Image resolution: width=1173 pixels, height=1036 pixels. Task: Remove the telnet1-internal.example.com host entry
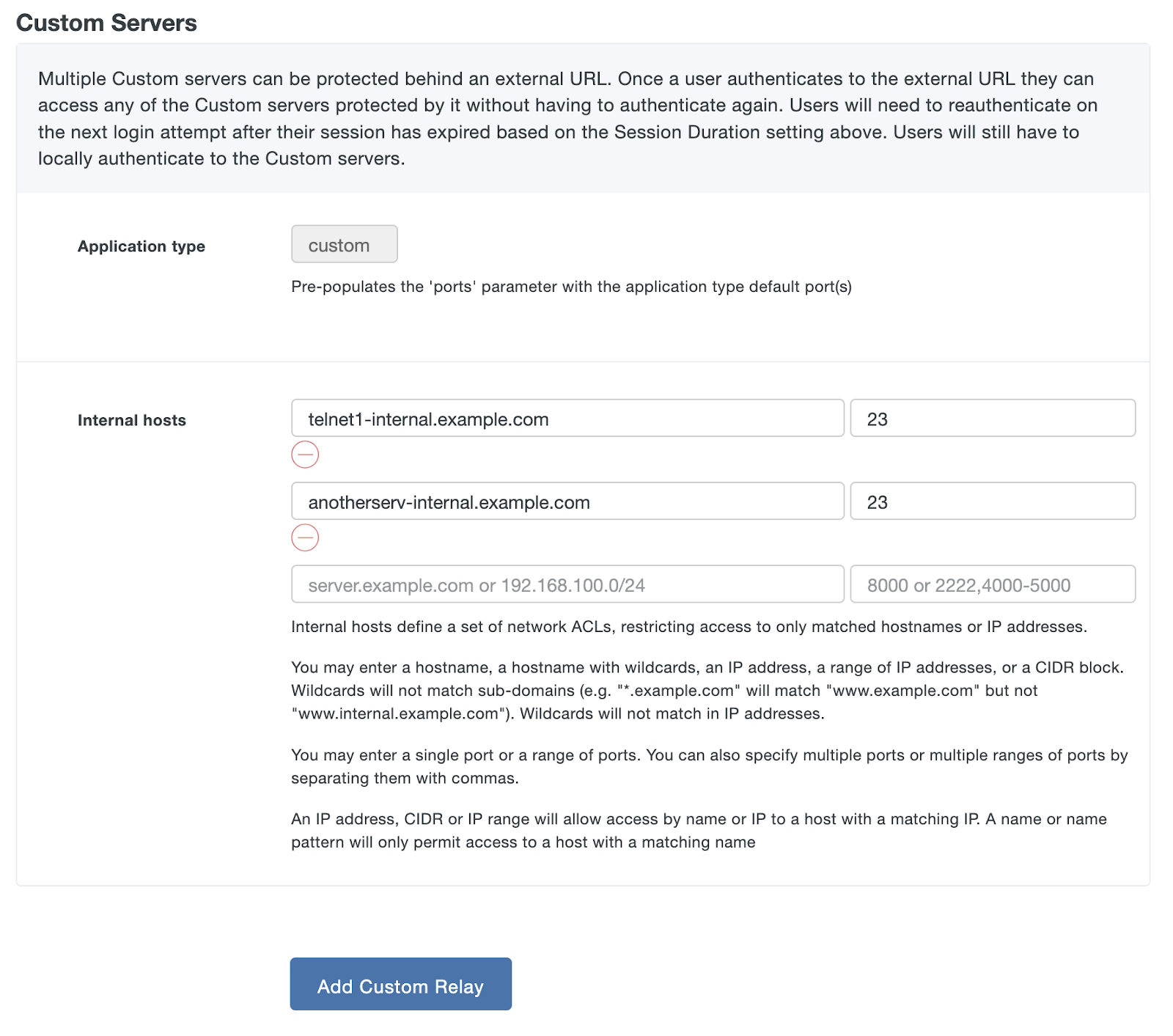pos(306,455)
